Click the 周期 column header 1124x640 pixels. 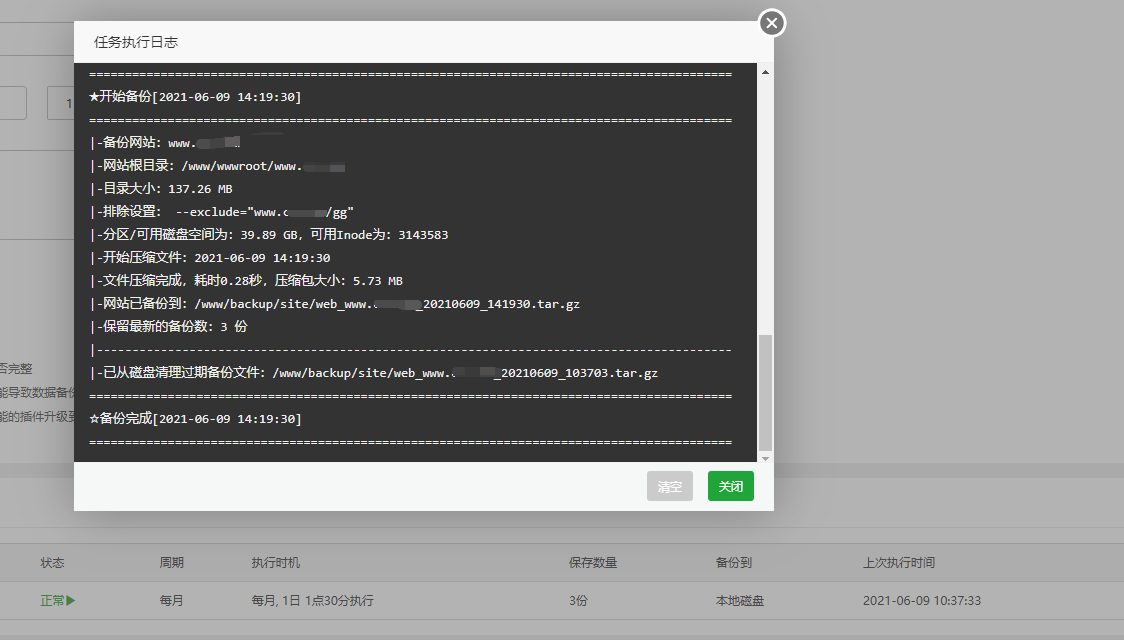click(x=171, y=563)
